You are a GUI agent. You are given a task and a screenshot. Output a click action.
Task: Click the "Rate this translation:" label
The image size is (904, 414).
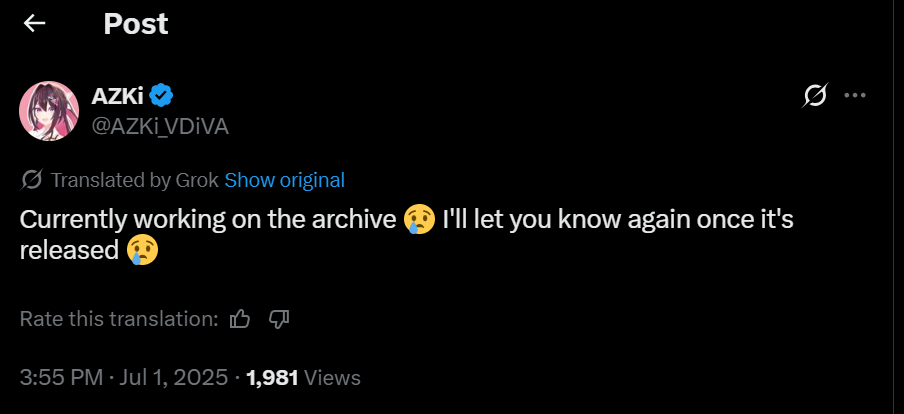119,319
